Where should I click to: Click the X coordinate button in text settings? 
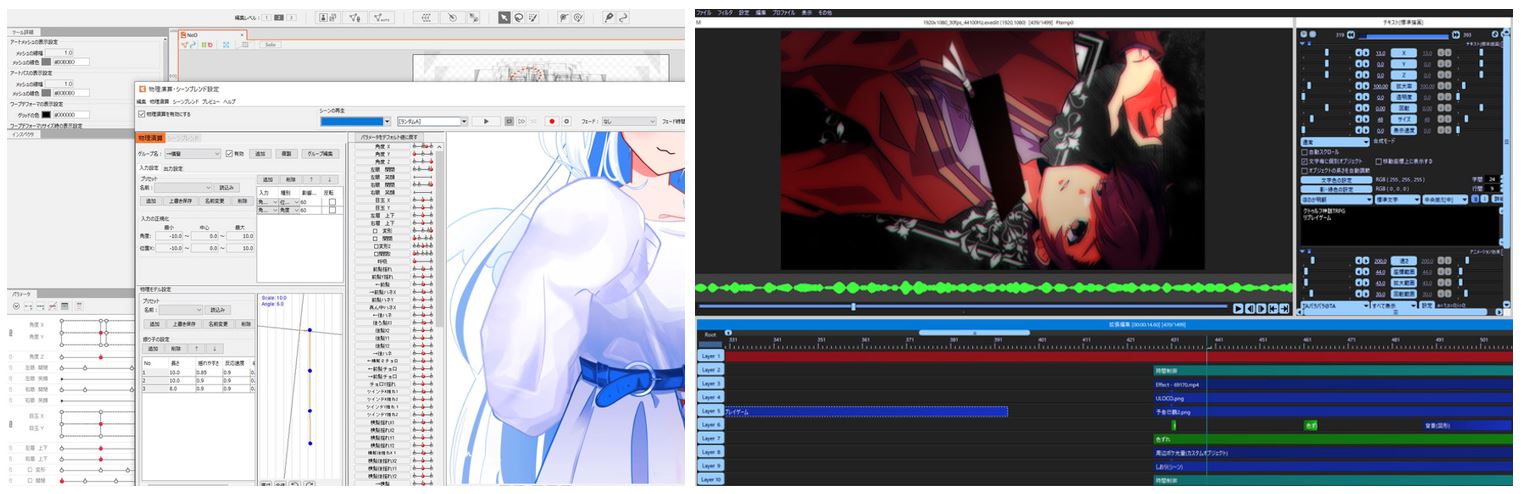point(1404,53)
